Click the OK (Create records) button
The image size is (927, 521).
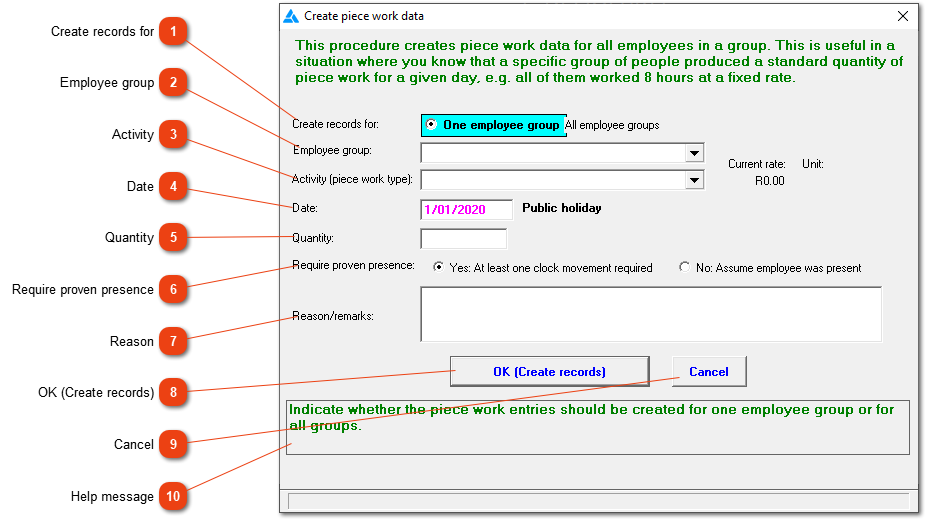tap(549, 371)
